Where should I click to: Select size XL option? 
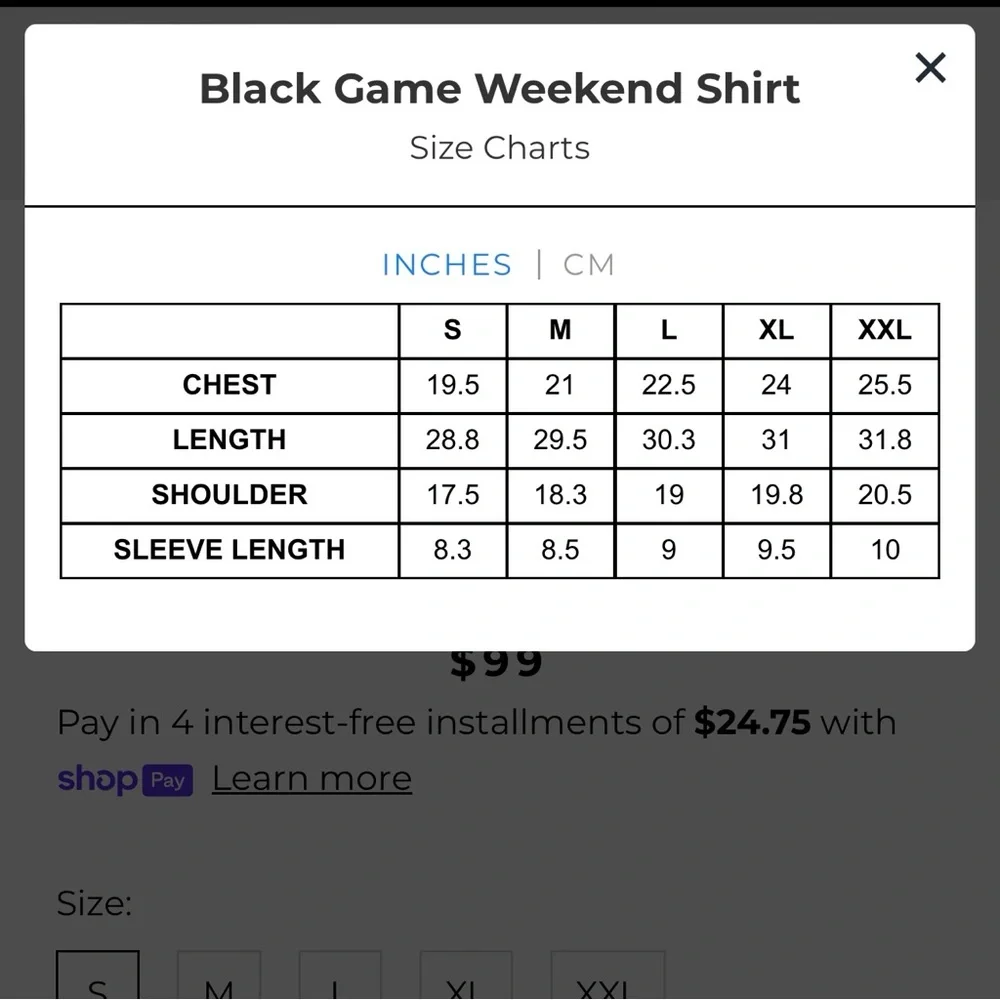[466, 974]
